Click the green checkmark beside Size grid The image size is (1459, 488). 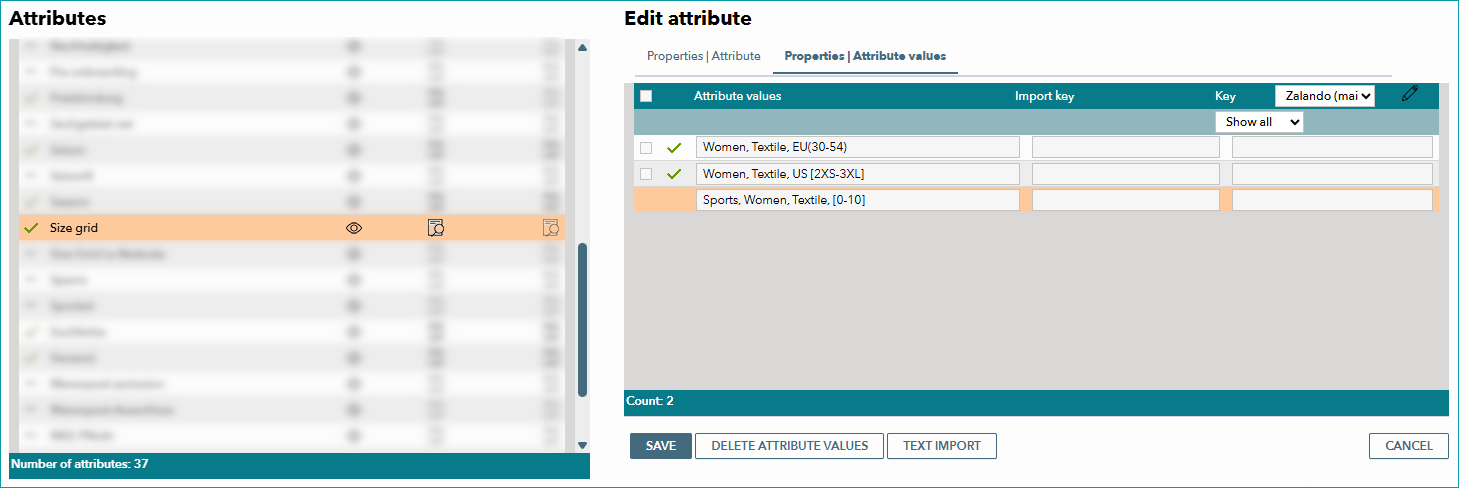tap(30, 228)
